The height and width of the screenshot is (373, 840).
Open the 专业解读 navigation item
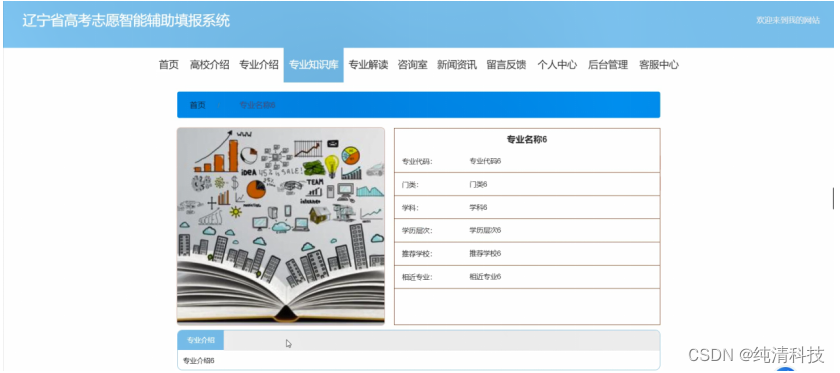point(369,65)
